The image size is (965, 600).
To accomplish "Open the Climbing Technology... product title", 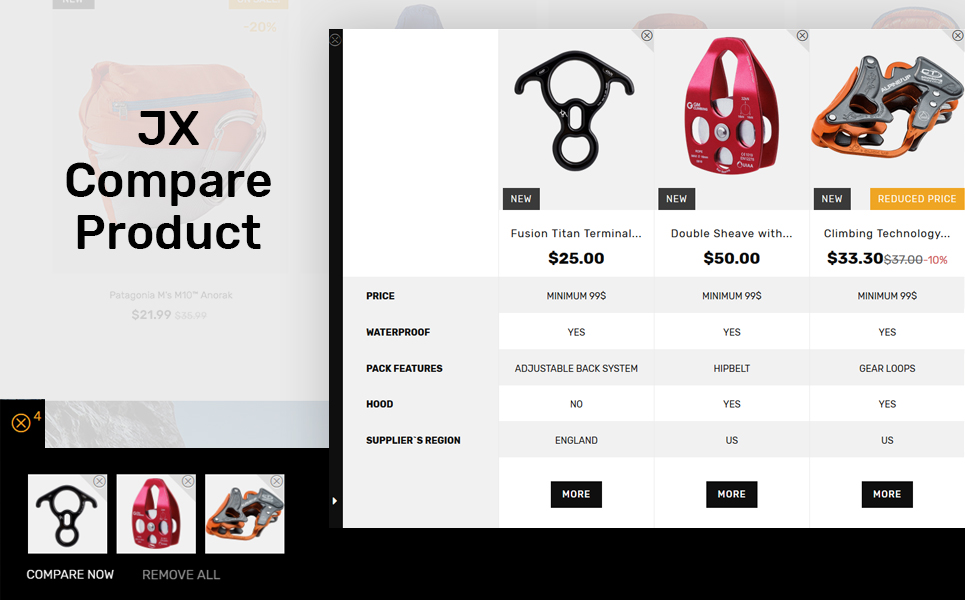I will coord(887,233).
